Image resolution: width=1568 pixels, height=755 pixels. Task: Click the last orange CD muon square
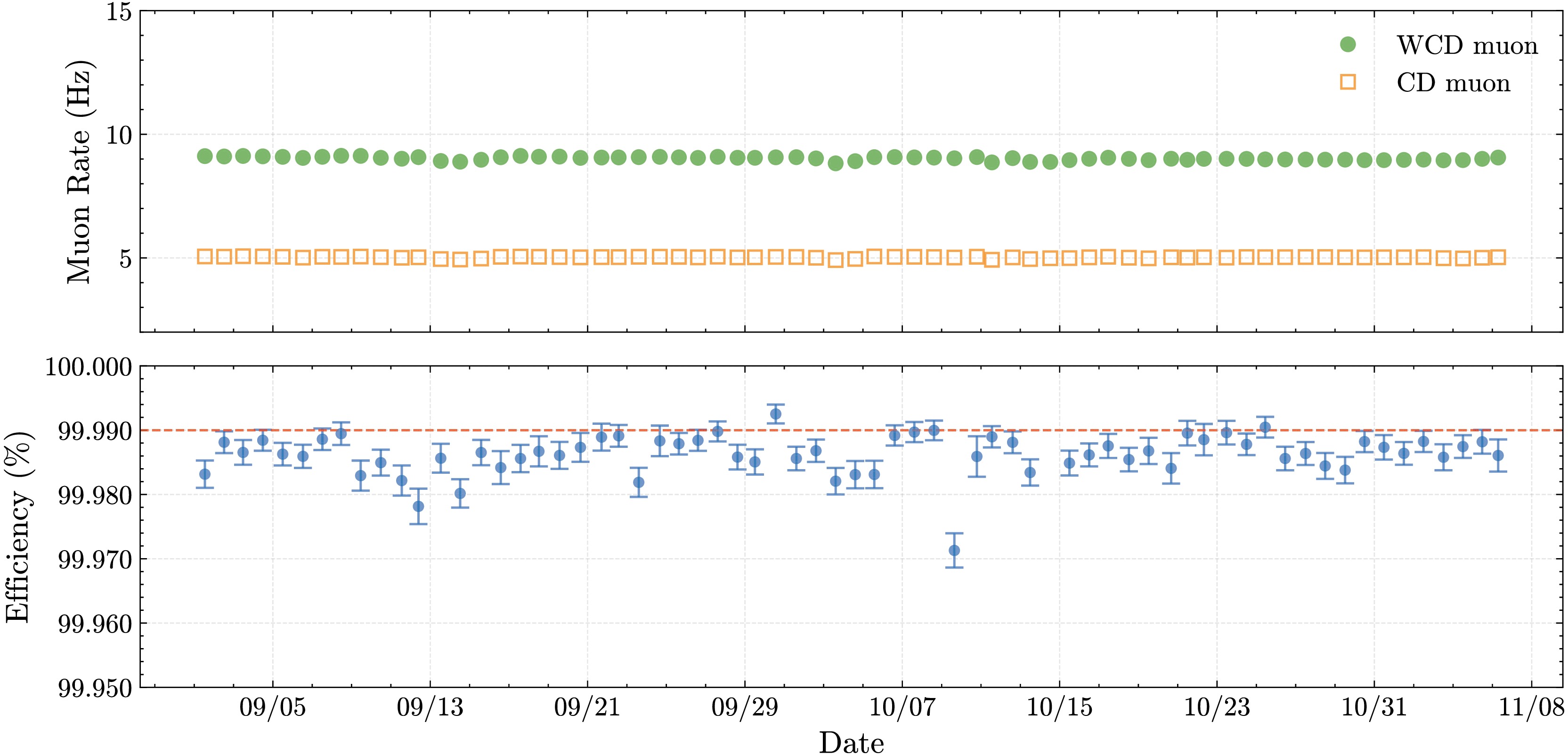pos(1498,258)
